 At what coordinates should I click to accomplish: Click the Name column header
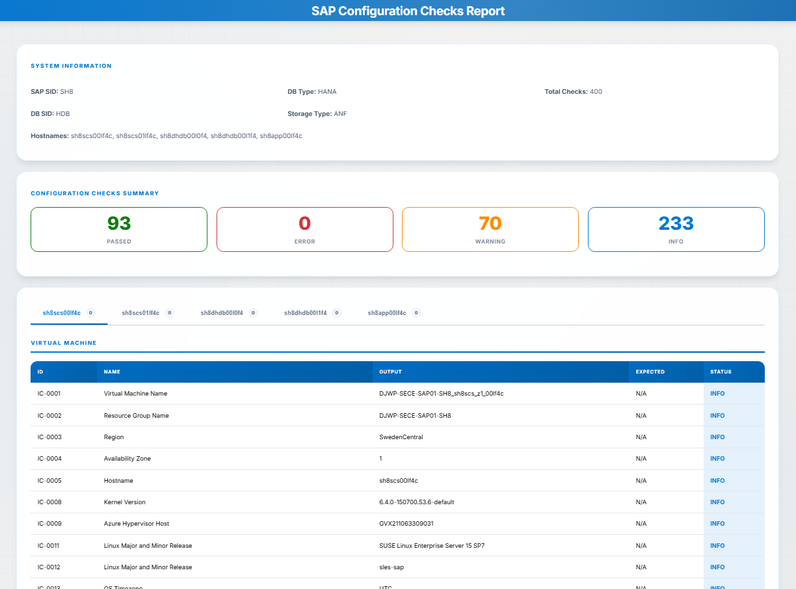coord(112,372)
